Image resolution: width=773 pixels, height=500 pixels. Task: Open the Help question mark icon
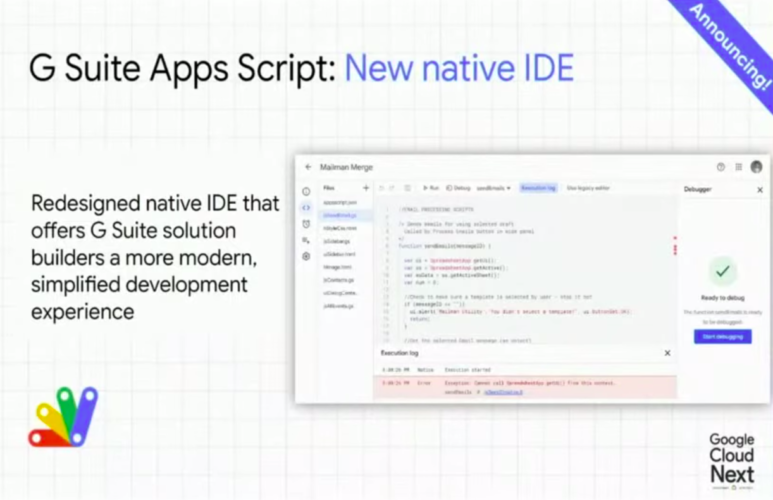tap(721, 167)
